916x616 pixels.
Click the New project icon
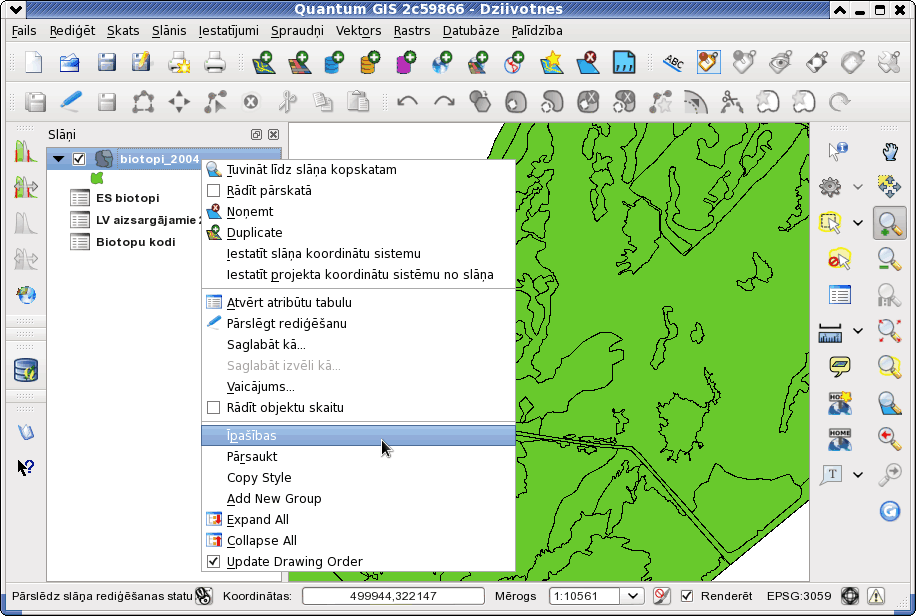[x=33, y=63]
